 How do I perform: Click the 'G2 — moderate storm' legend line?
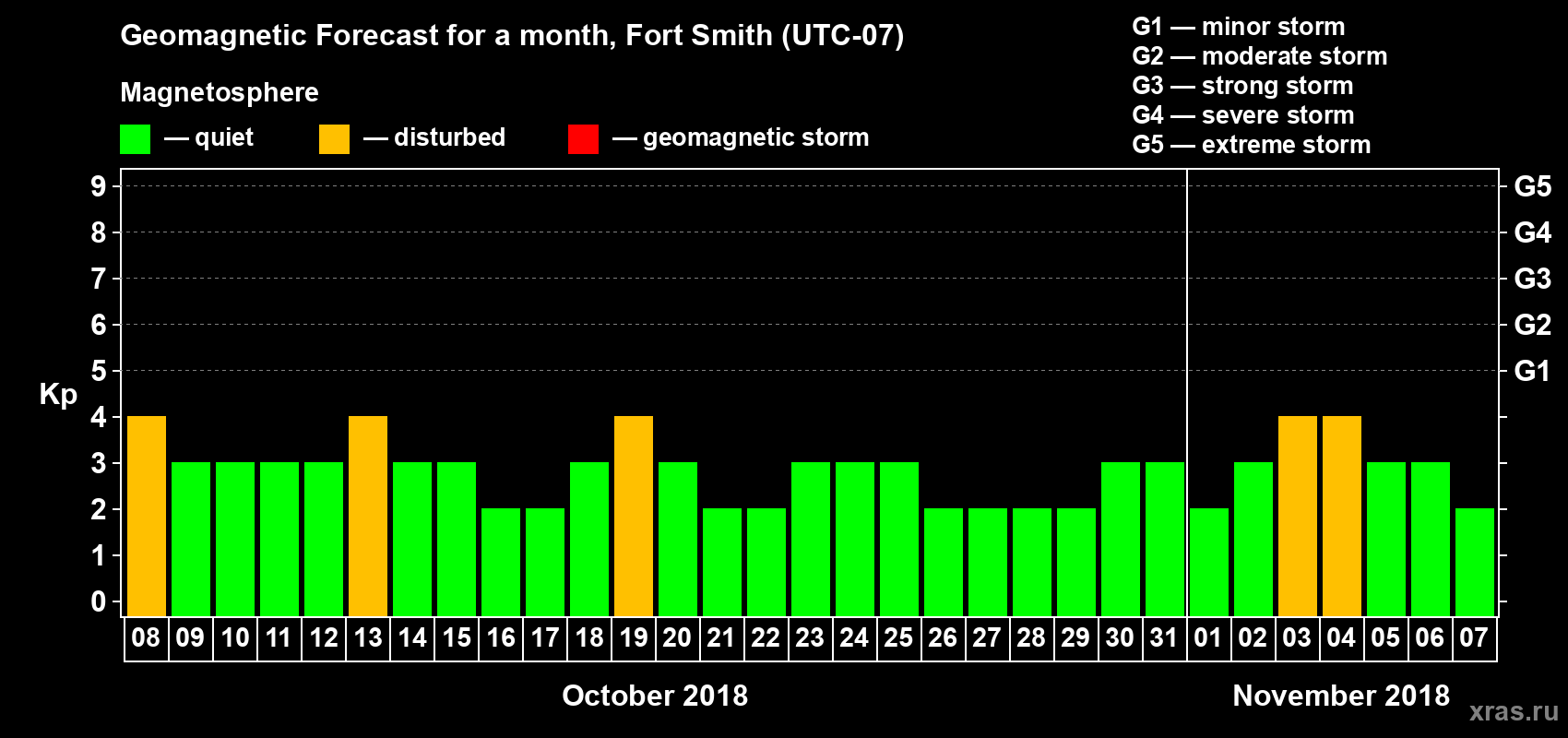(1259, 56)
